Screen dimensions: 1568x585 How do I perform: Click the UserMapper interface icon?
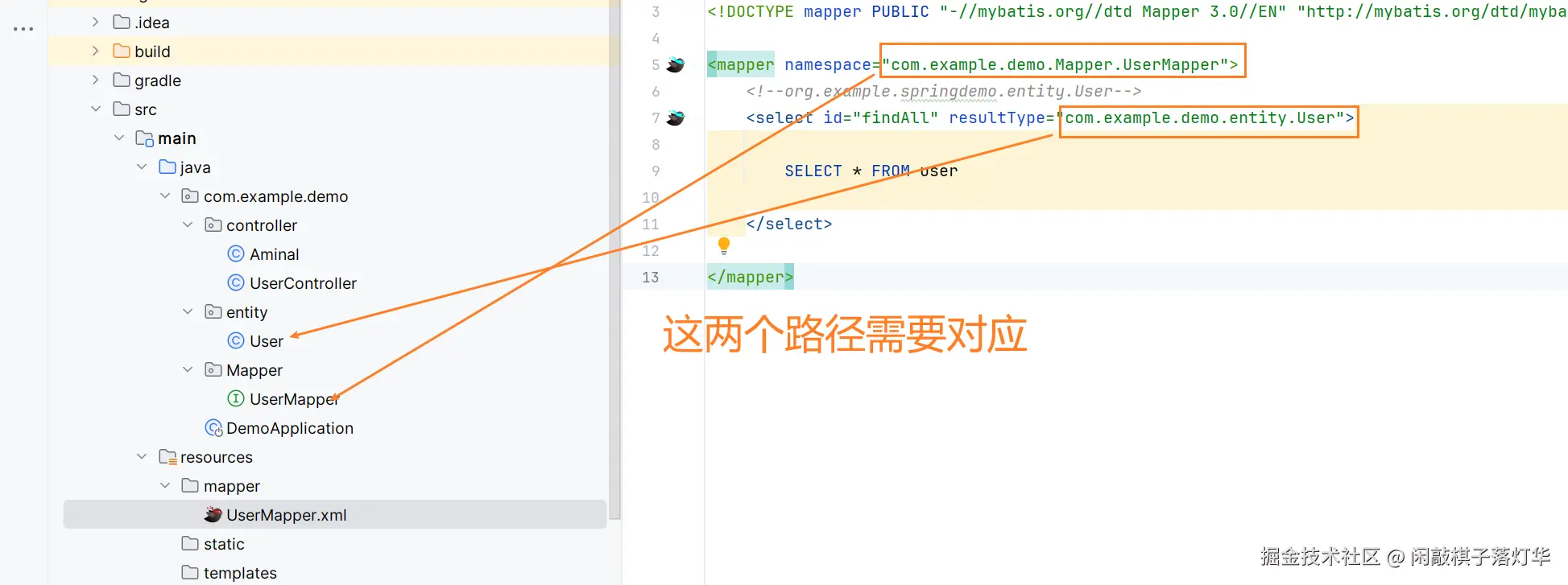[236, 398]
